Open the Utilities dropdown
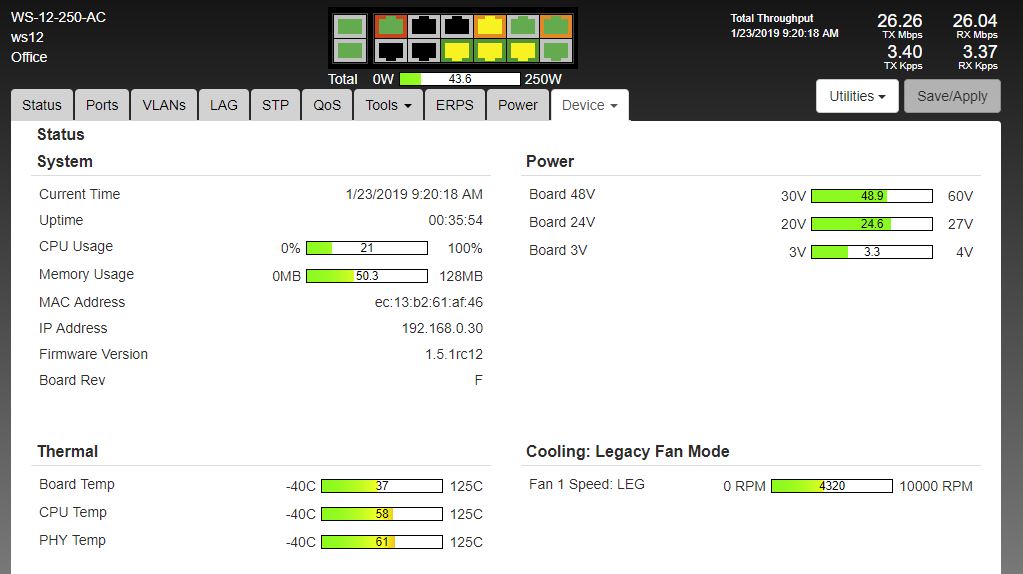Image resolution: width=1023 pixels, height=574 pixels. 857,96
